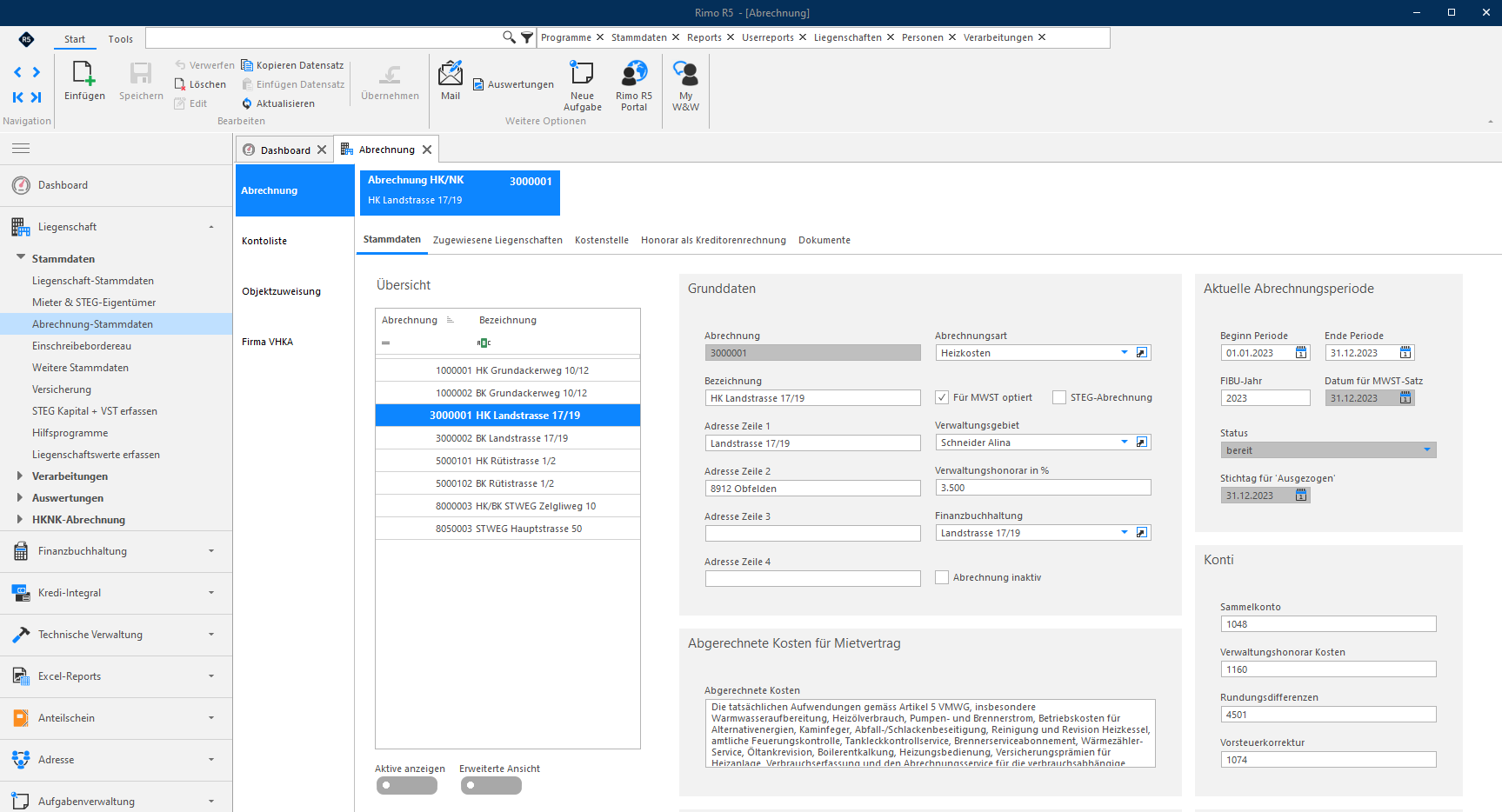Image resolution: width=1502 pixels, height=812 pixels.
Task: Open the Verwaltungsgebiet dropdown
Action: (x=1125, y=443)
